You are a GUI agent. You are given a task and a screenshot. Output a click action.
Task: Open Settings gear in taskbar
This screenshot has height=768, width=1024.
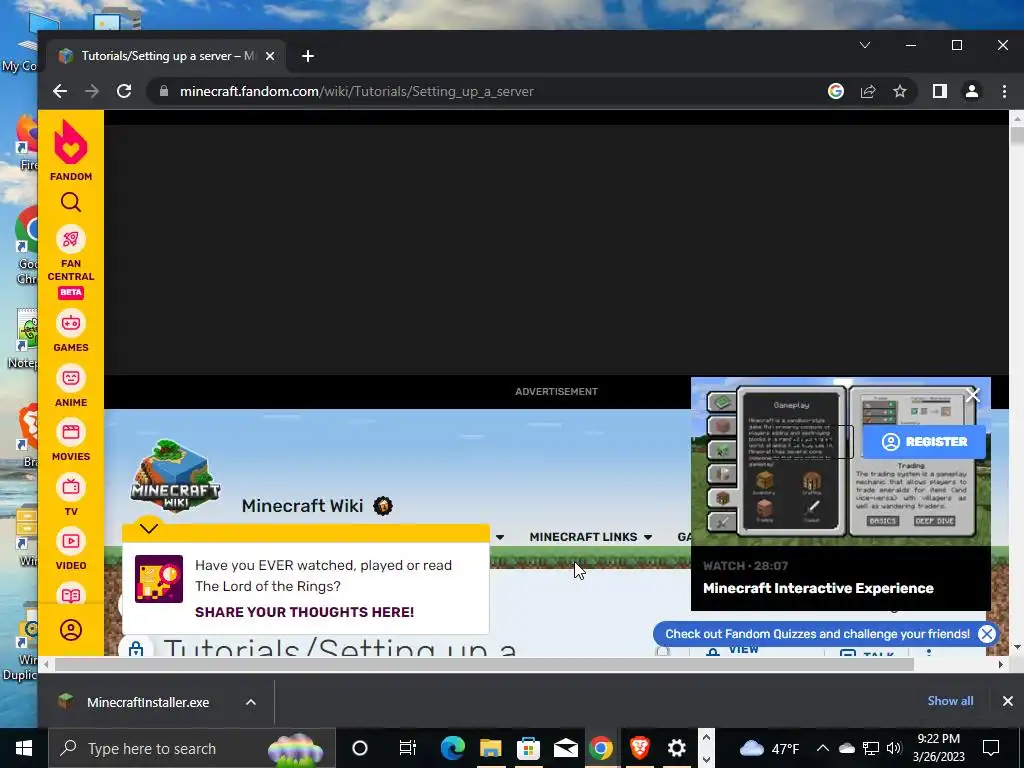click(x=677, y=748)
